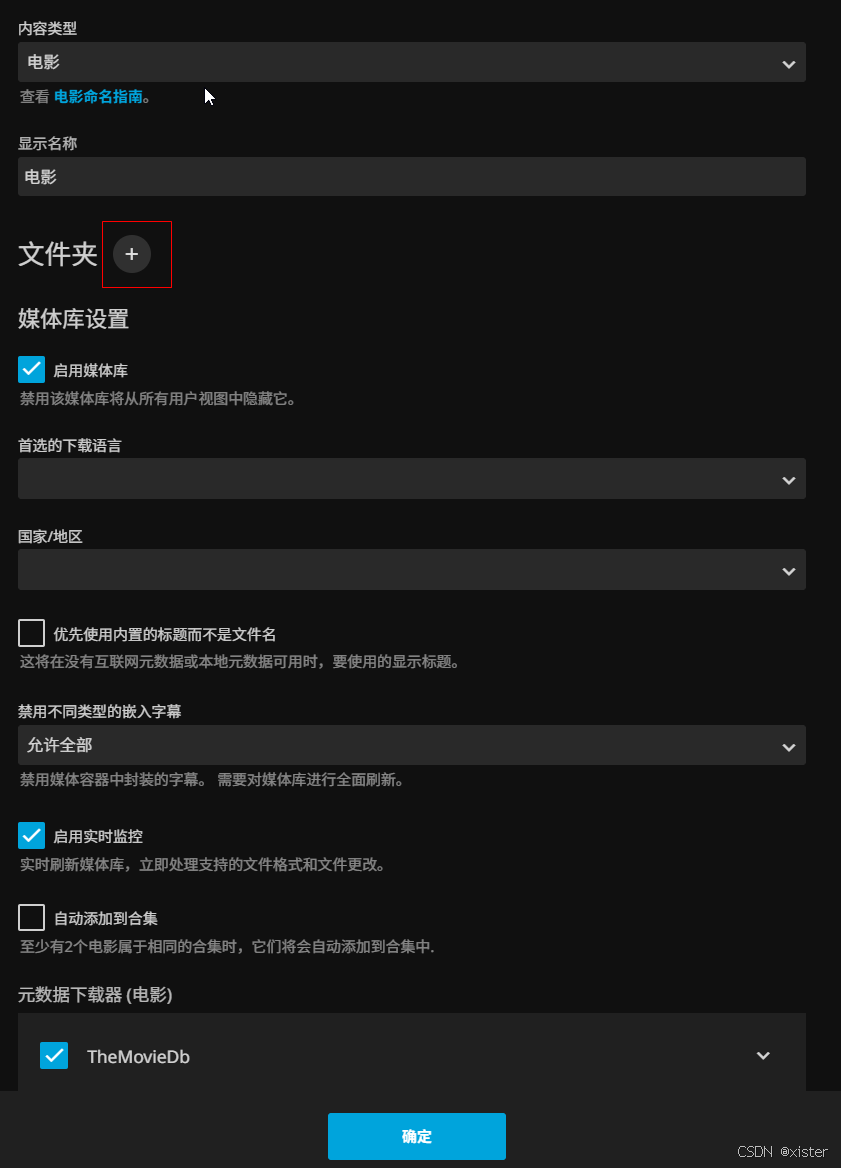Click into the 显示名称 text field

tap(412, 177)
